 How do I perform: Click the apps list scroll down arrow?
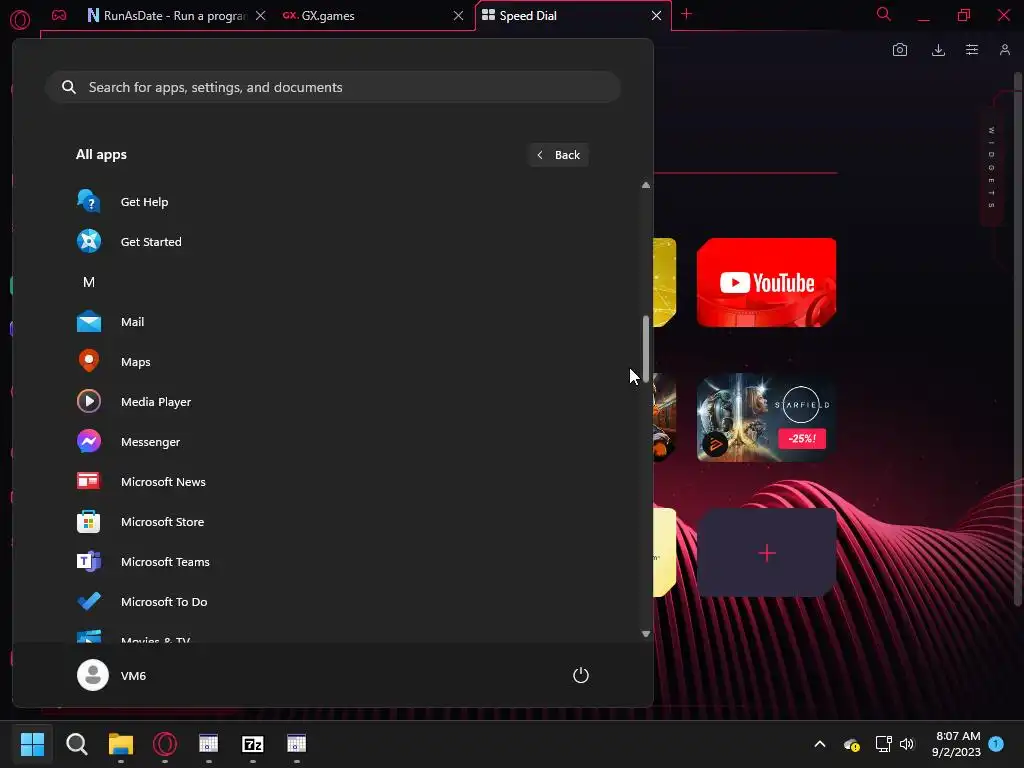646,633
